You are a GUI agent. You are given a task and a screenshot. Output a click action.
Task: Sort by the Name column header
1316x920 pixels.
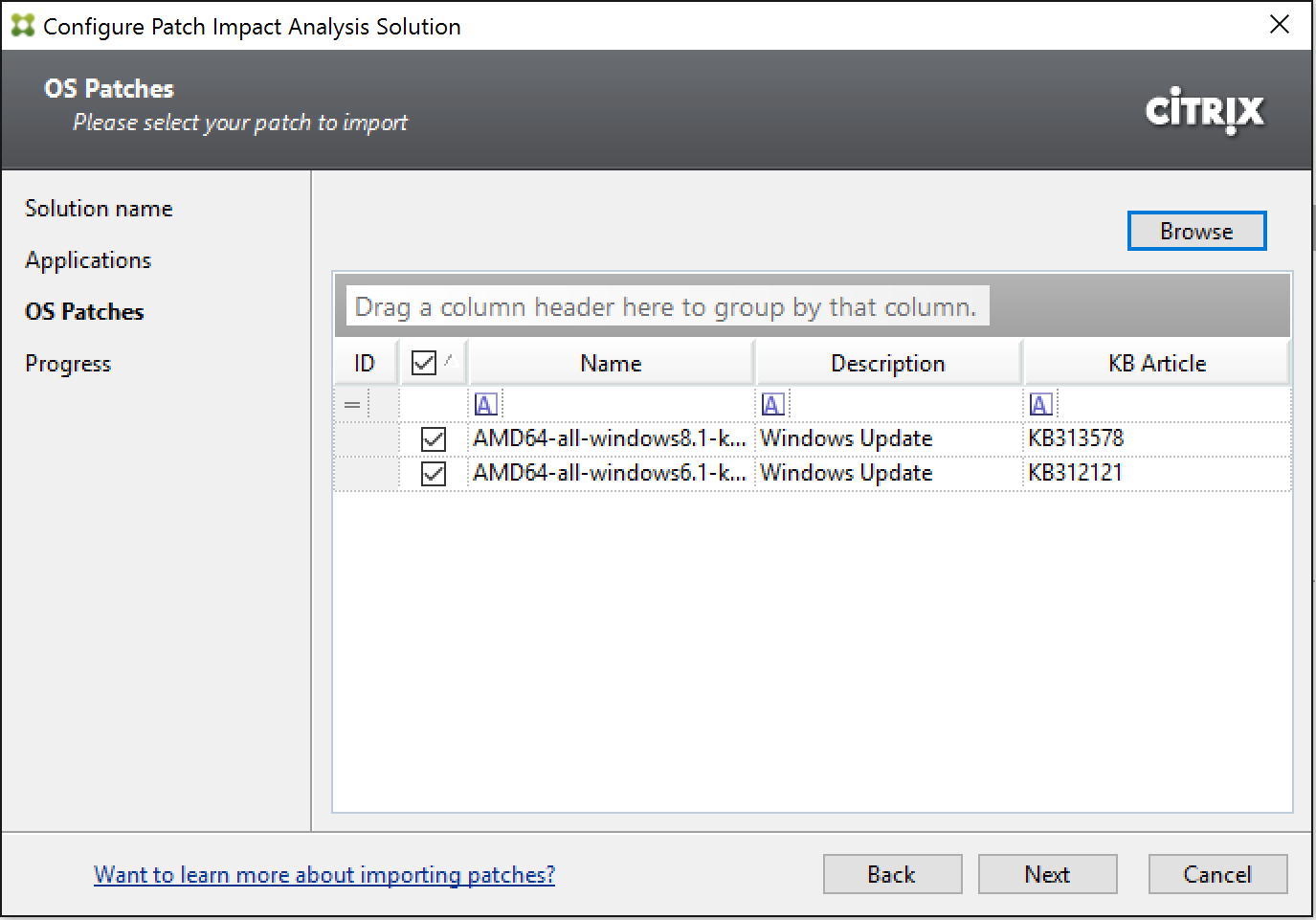coord(611,364)
